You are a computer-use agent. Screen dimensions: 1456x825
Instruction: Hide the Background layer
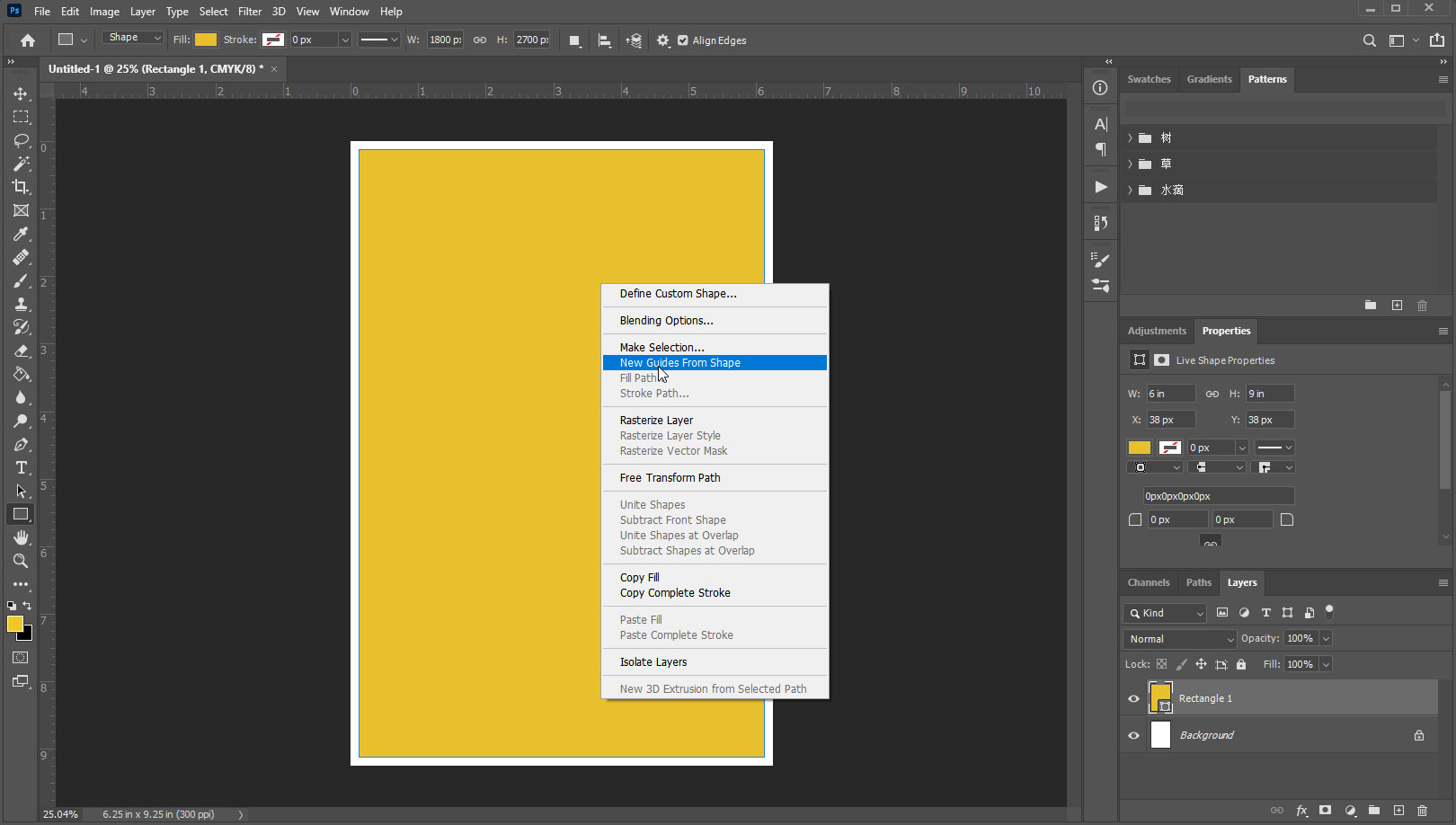click(x=1133, y=735)
